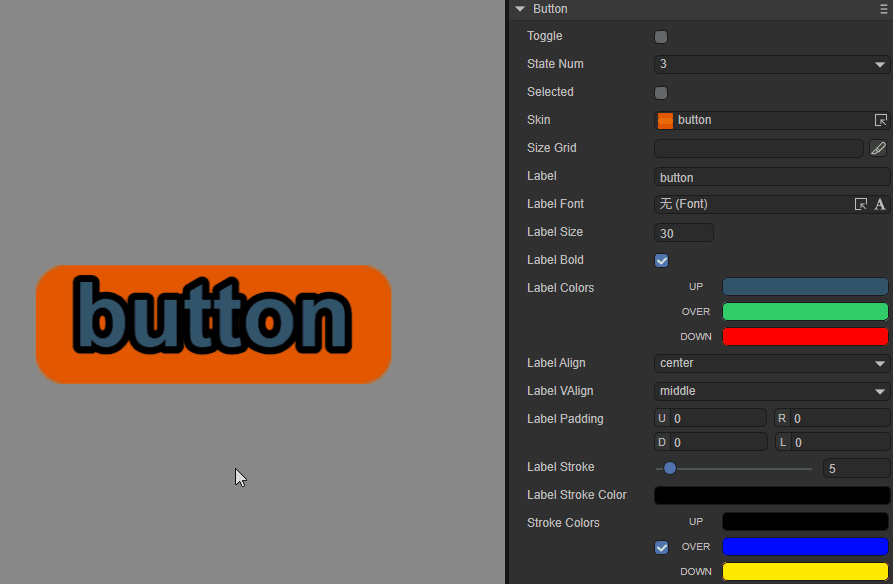The width and height of the screenshot is (893, 584).
Task: Uncheck the Label Bold checkbox
Action: coord(661,260)
